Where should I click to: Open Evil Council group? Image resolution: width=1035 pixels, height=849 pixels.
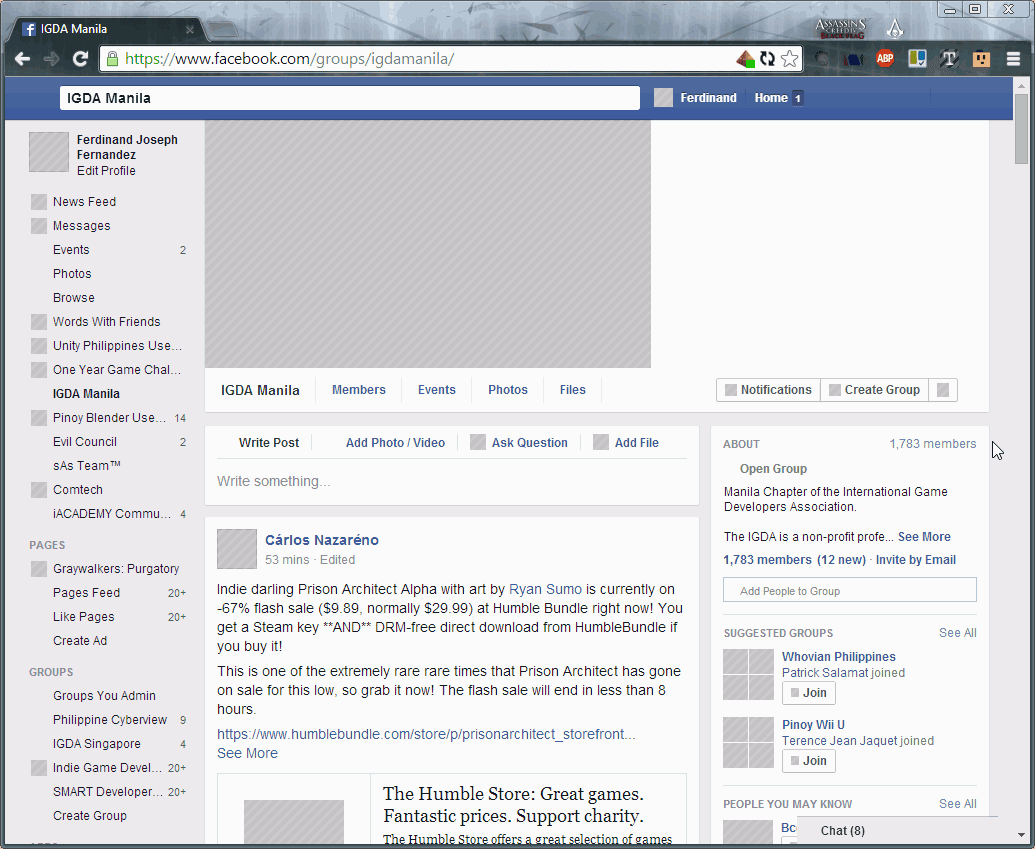click(84, 442)
